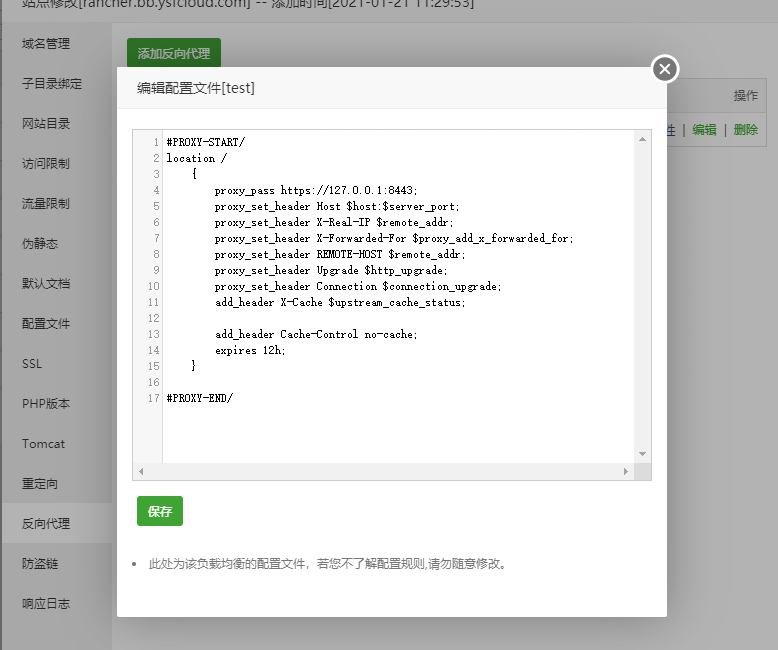The image size is (778, 650).
Task: Click the 删除 link in the table row
Action: tap(745, 130)
